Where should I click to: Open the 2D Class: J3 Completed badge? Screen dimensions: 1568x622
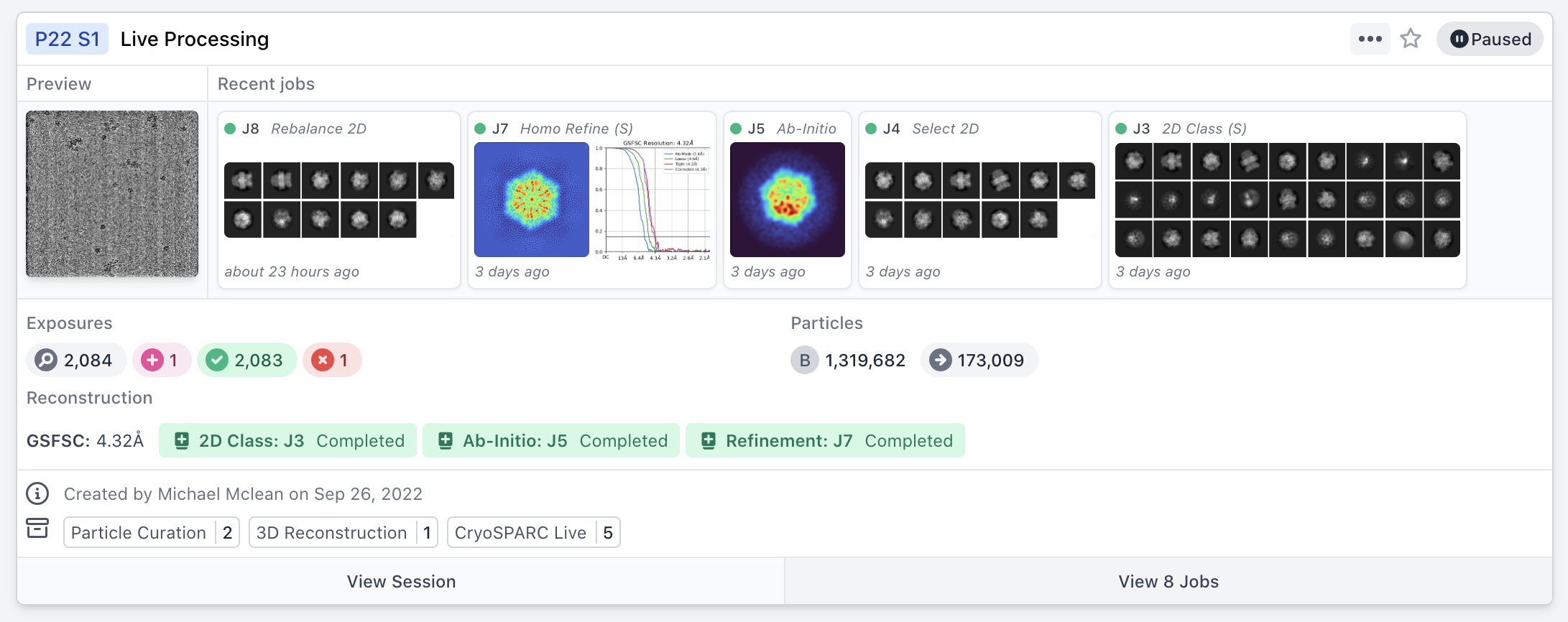tap(287, 440)
